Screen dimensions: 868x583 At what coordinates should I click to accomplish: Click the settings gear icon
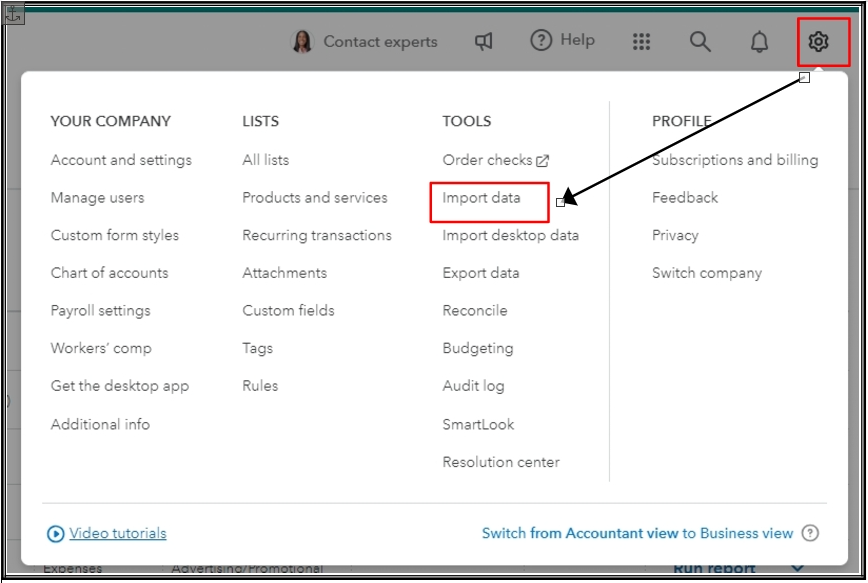click(818, 42)
